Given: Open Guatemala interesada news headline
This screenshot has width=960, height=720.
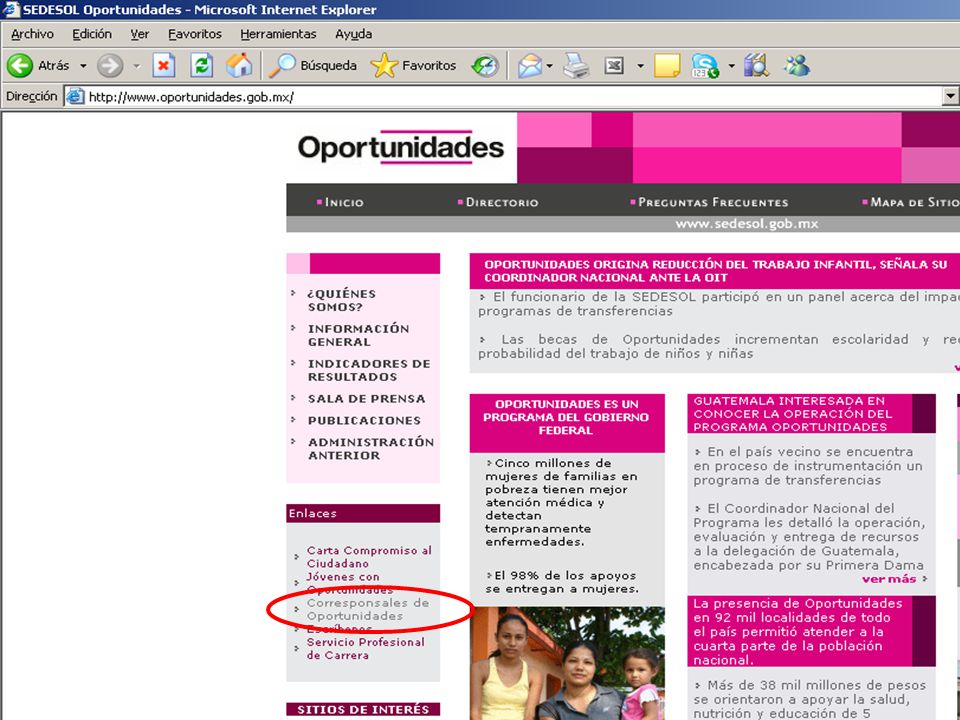Looking at the screenshot, I should click(792, 414).
